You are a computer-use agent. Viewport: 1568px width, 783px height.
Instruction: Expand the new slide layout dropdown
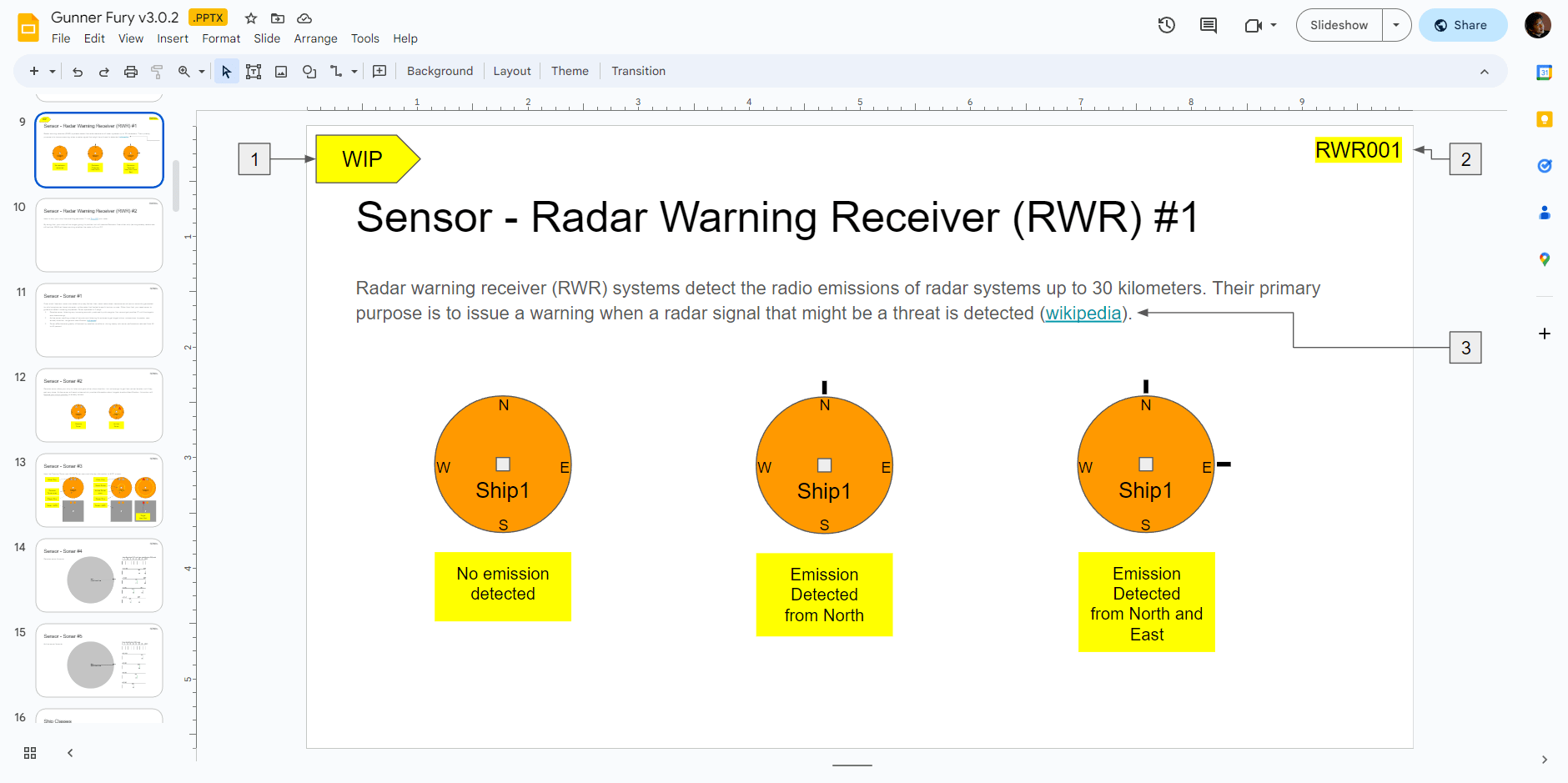53,72
